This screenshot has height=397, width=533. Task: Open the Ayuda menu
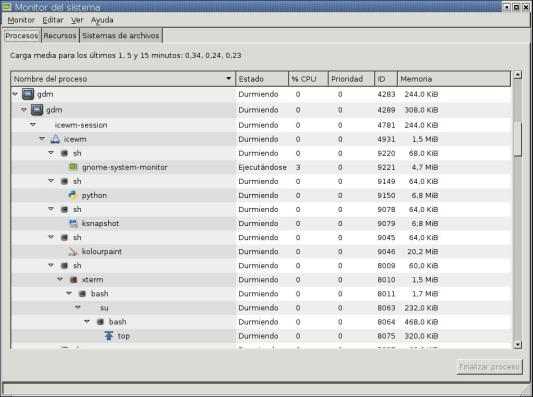point(102,20)
